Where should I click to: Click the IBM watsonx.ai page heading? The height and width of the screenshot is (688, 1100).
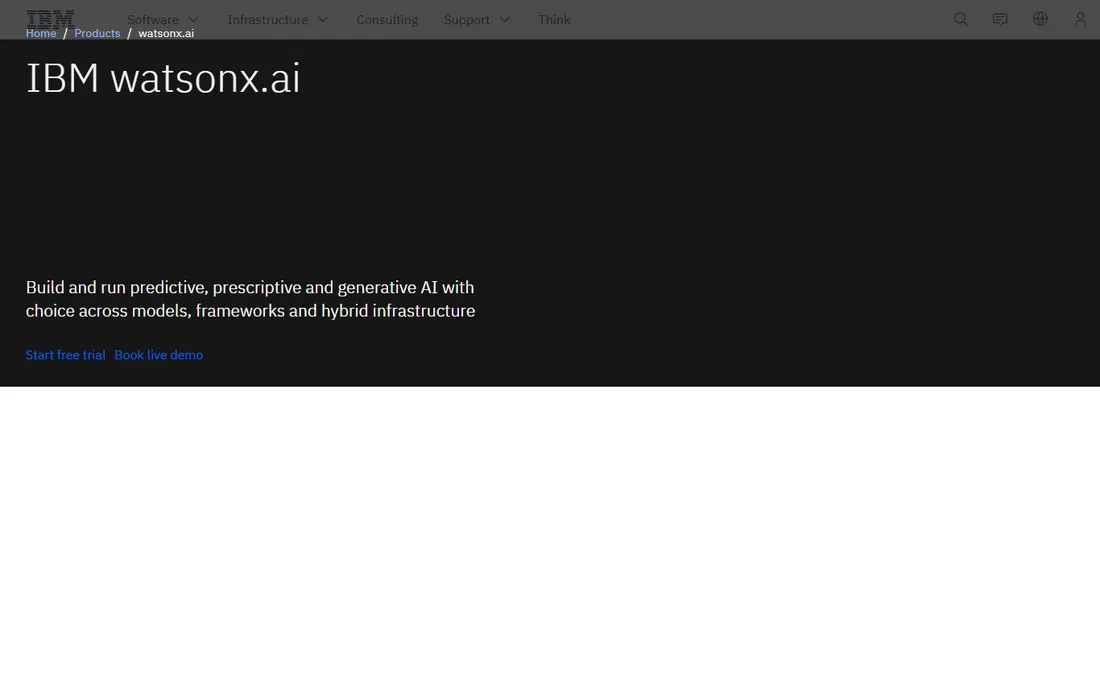163,78
